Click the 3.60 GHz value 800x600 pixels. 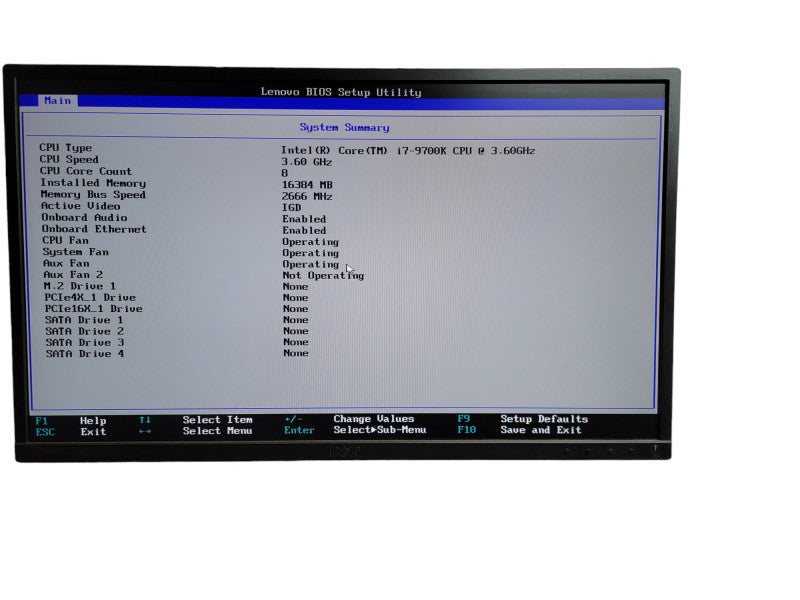click(x=307, y=162)
